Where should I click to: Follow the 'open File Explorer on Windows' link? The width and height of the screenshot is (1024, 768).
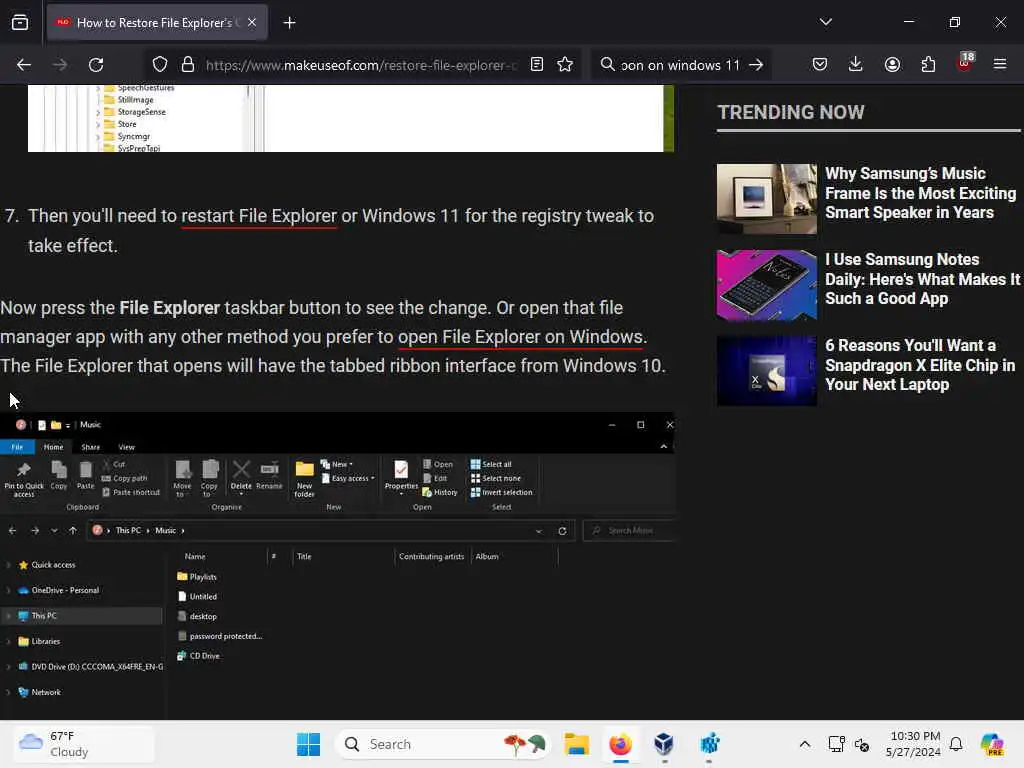[x=520, y=337]
